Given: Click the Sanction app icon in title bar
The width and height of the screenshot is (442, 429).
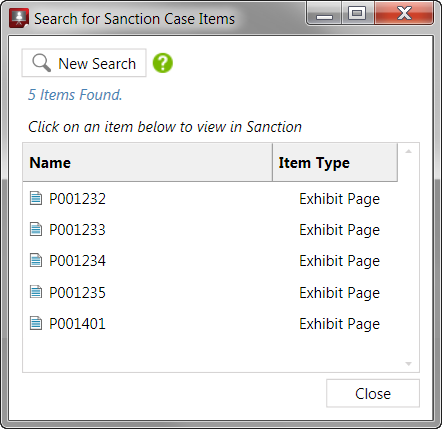Looking at the screenshot, I should tap(19, 18).
